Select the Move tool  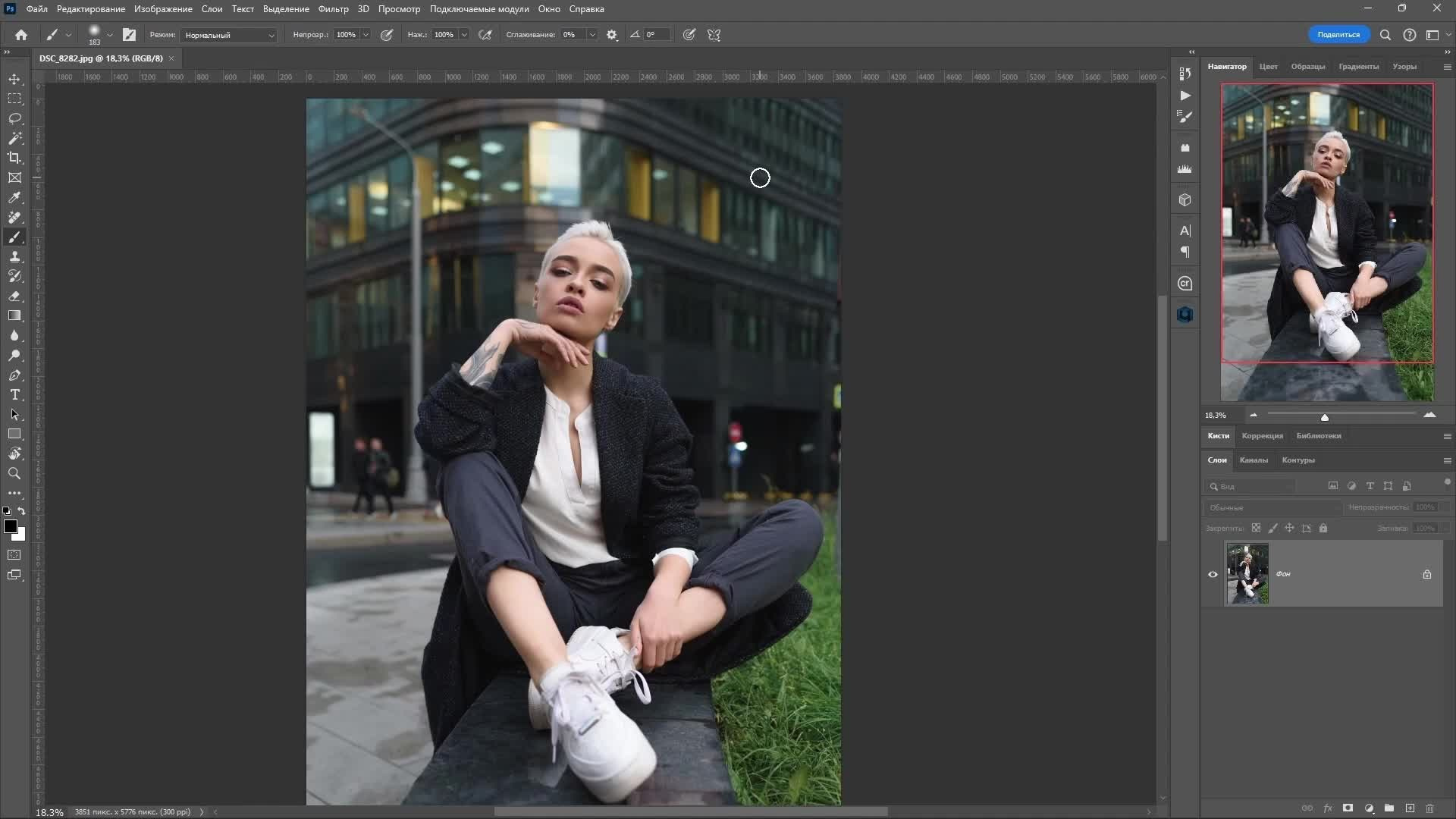coord(15,79)
